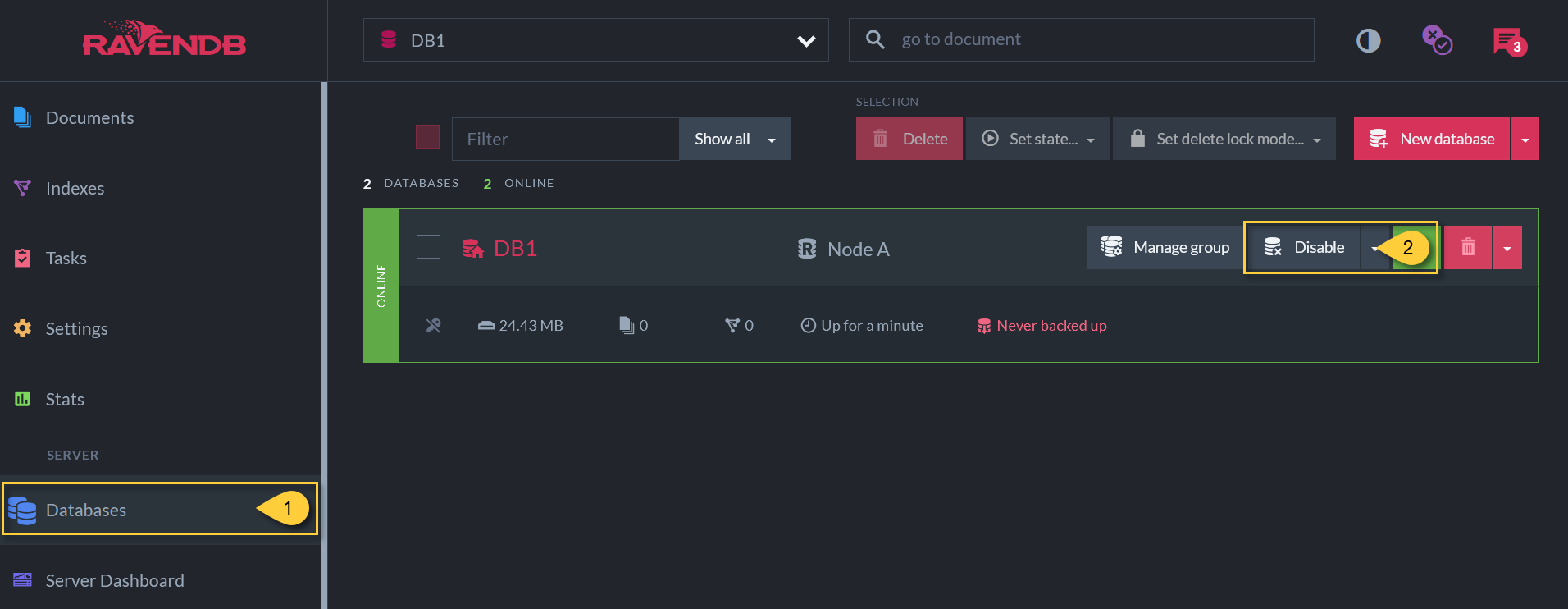Click the documents count 0

[634, 326]
